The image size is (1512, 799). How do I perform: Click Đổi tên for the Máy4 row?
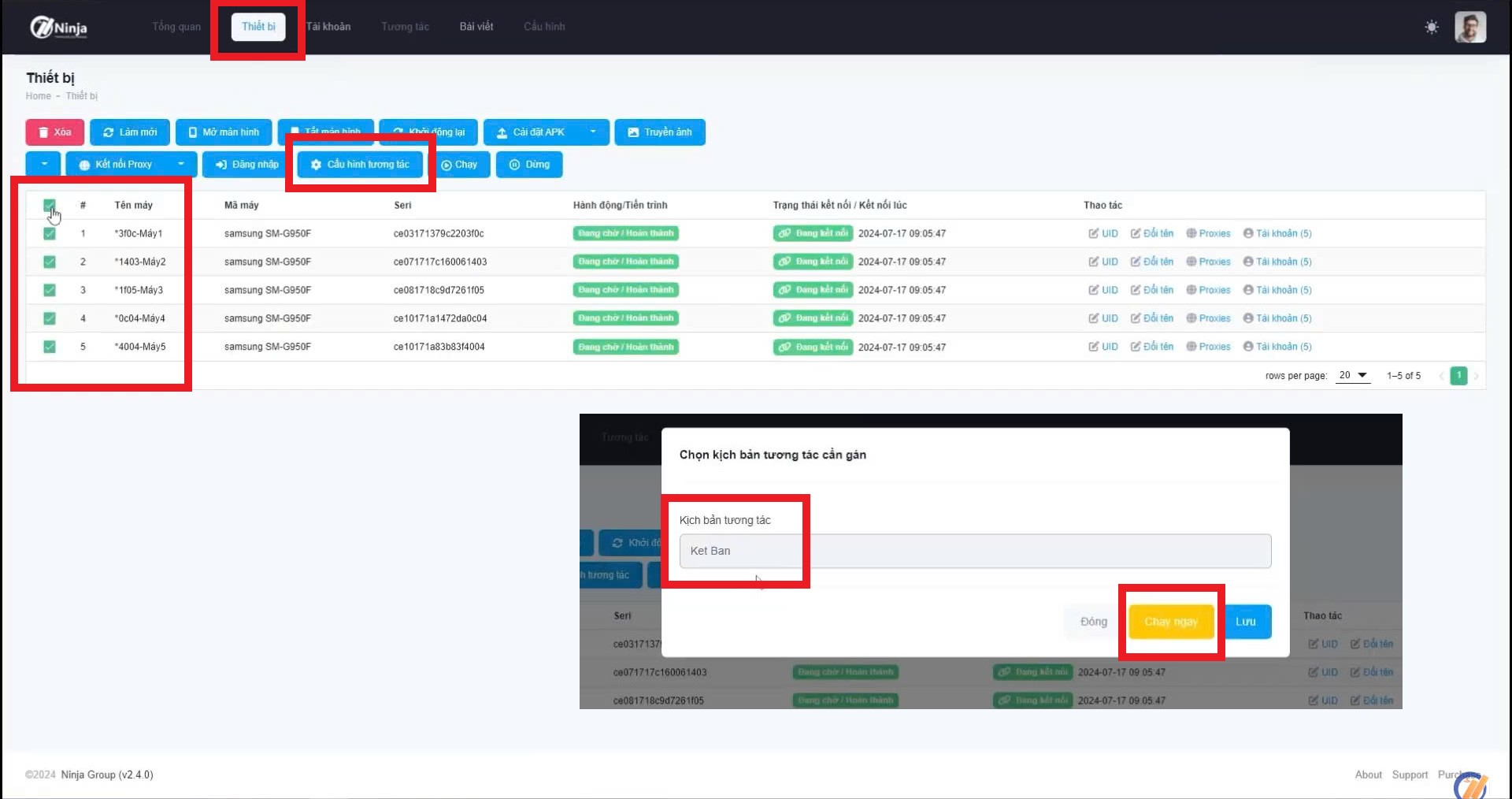click(1152, 318)
